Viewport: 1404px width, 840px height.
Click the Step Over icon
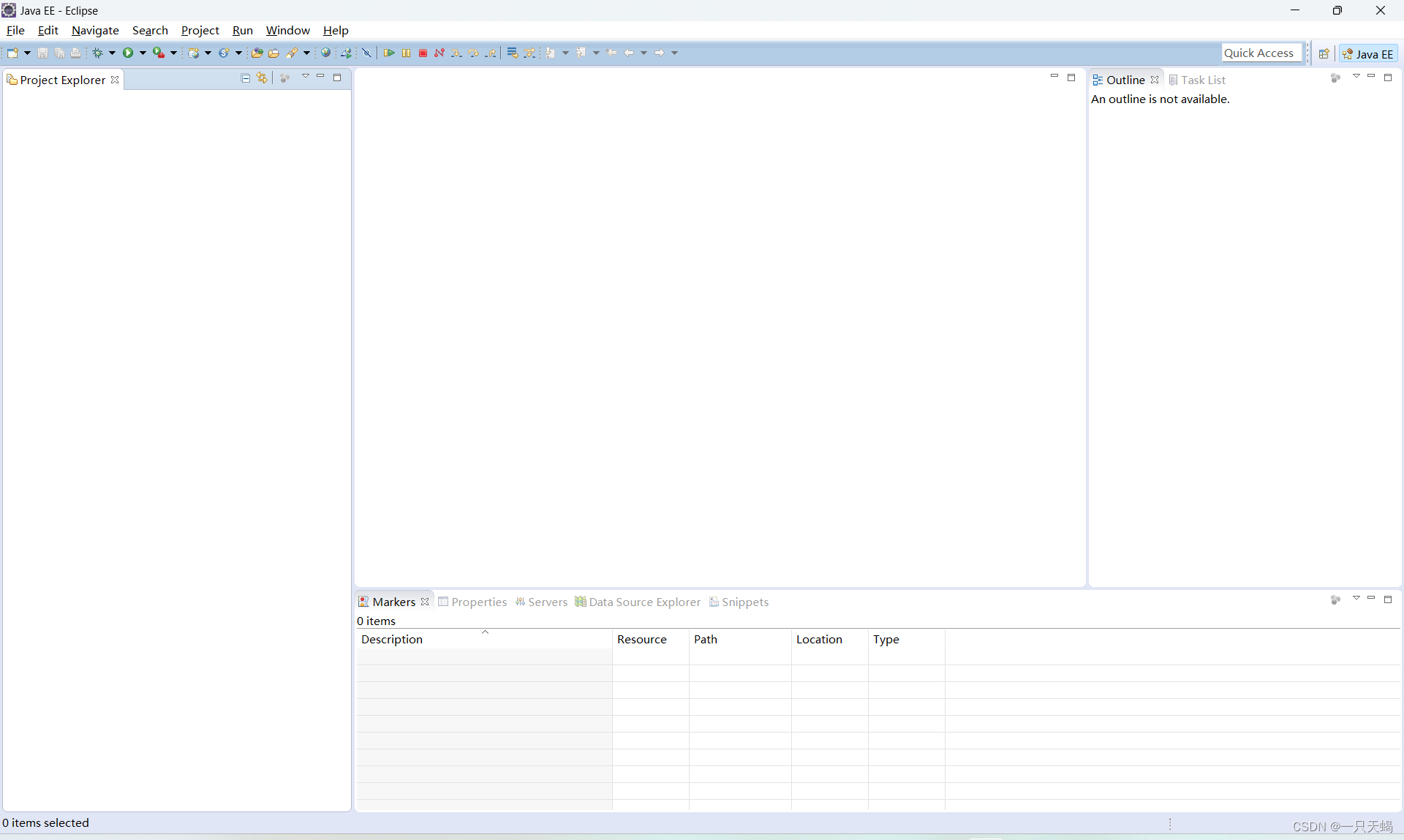tap(474, 53)
